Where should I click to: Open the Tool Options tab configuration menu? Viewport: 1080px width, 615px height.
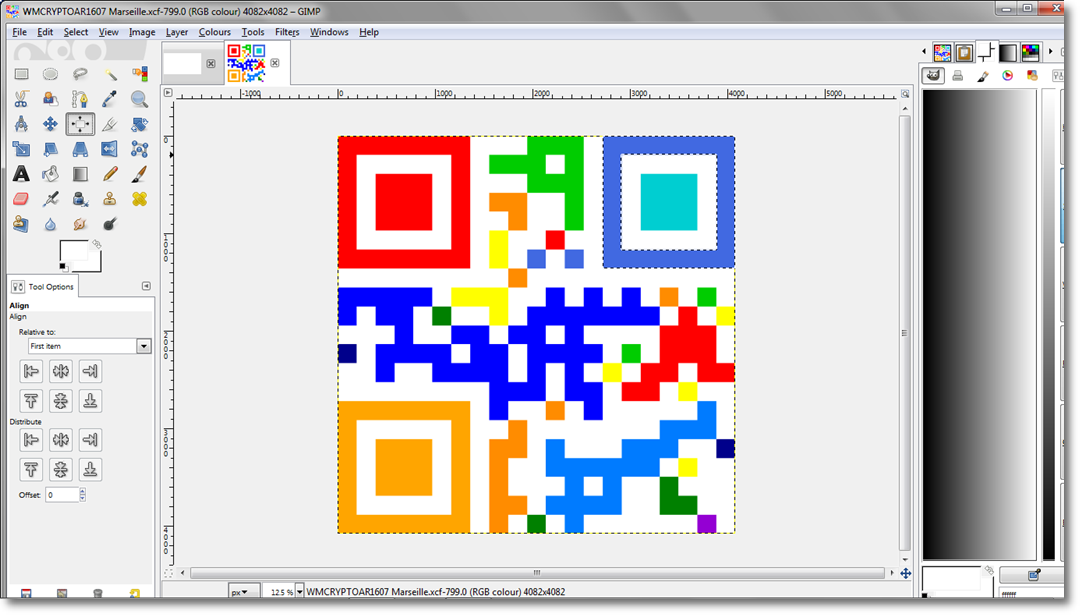point(146,286)
